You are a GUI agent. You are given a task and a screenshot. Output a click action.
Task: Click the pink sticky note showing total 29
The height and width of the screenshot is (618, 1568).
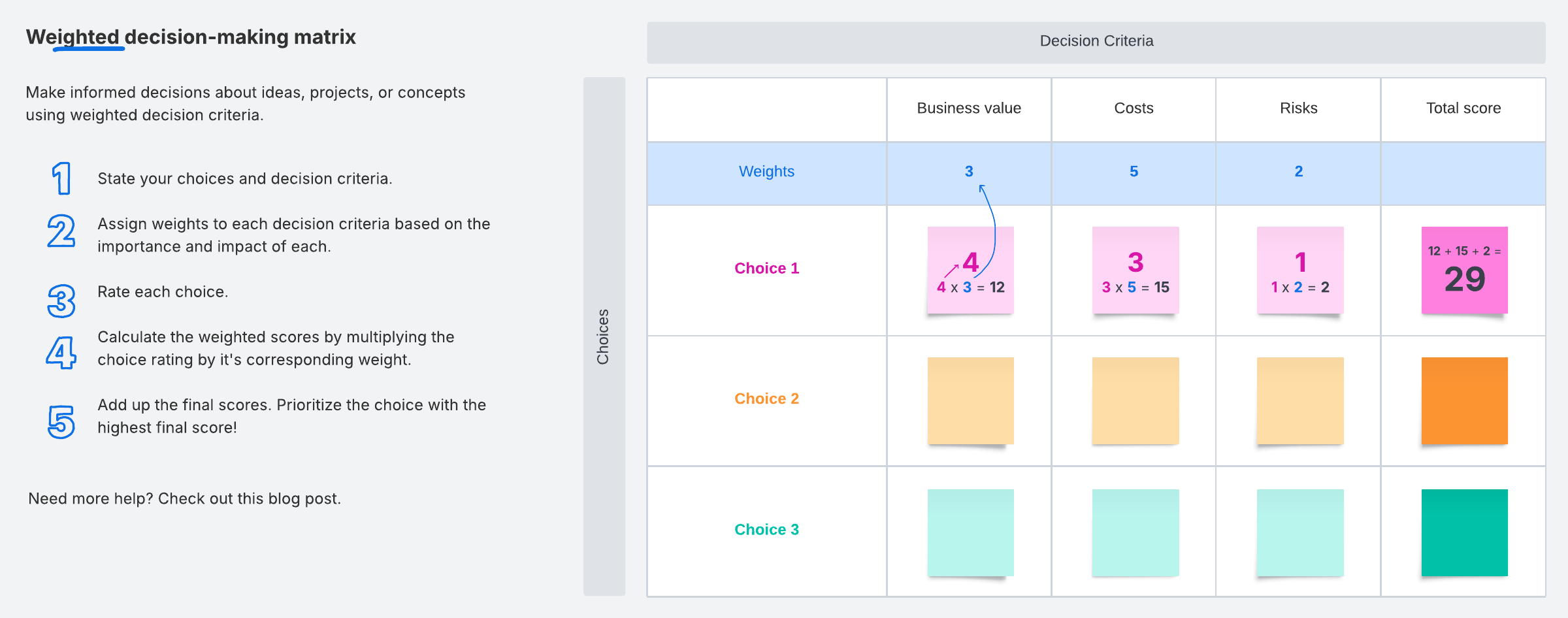(1464, 270)
